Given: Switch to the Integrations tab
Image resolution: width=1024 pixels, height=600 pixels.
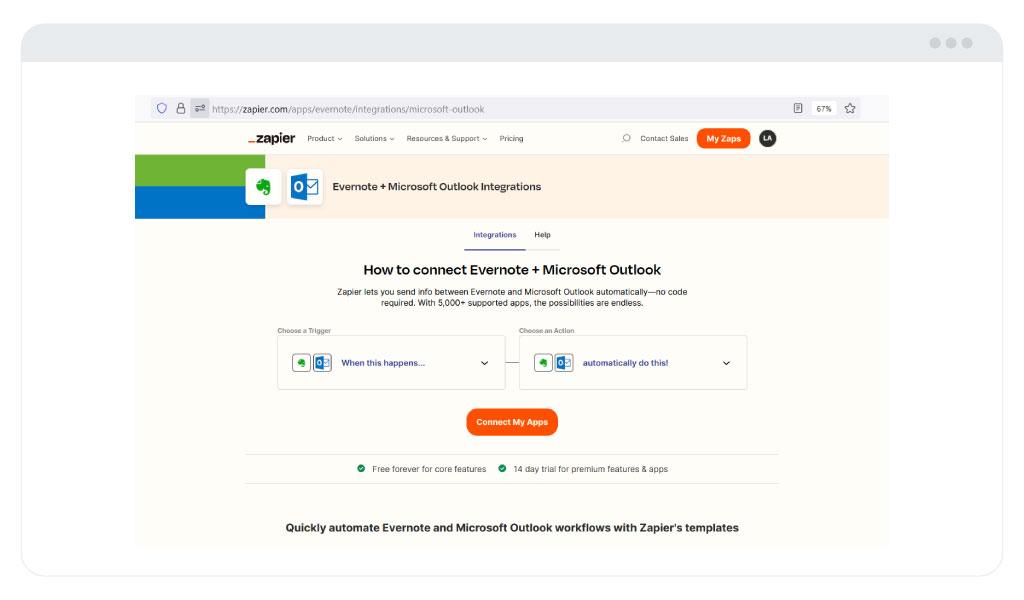Looking at the screenshot, I should coord(494,235).
